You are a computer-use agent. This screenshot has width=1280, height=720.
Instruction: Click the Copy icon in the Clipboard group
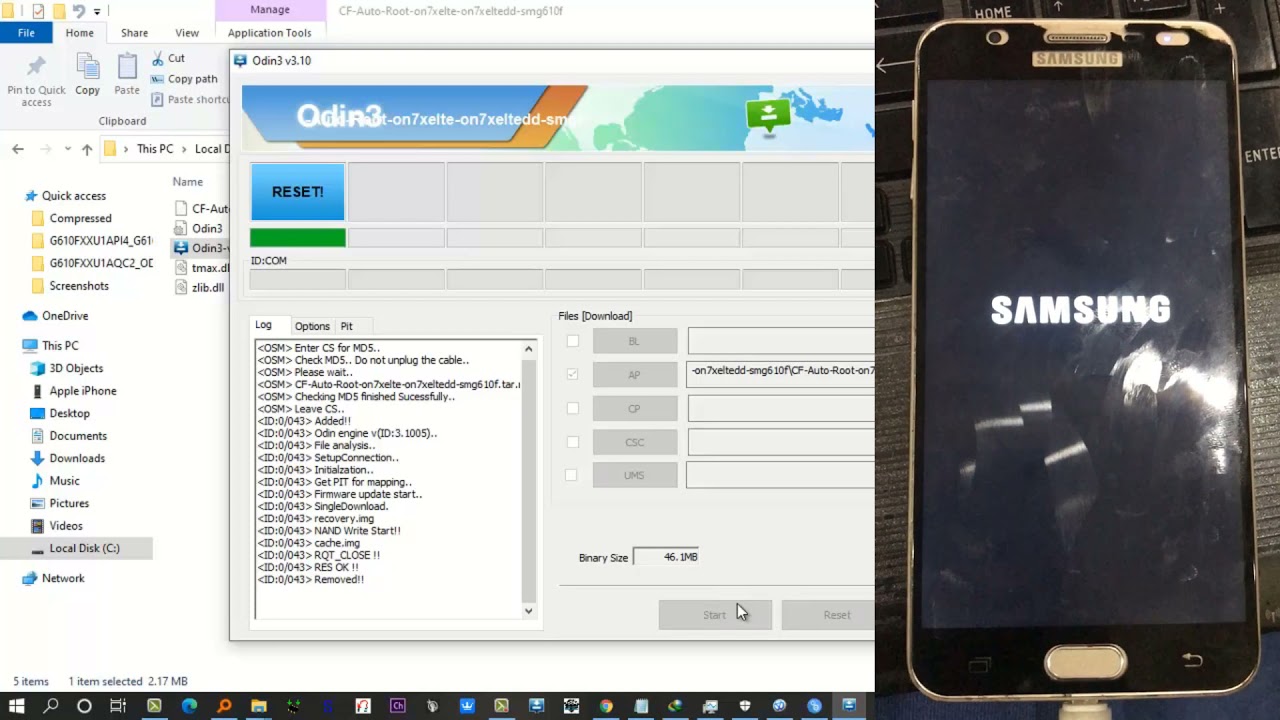[88, 68]
